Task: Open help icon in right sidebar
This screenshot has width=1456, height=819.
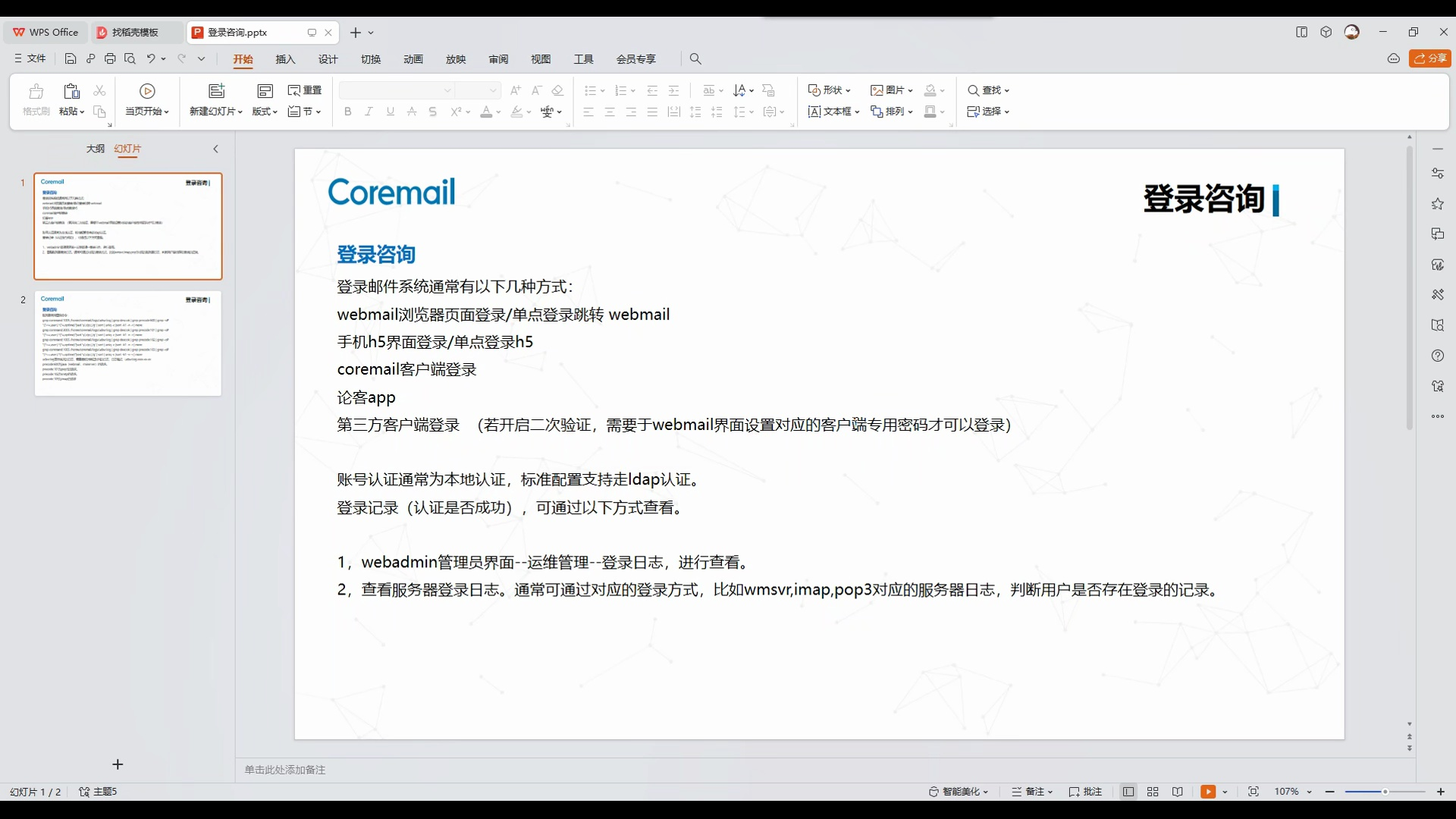Action: tap(1438, 356)
